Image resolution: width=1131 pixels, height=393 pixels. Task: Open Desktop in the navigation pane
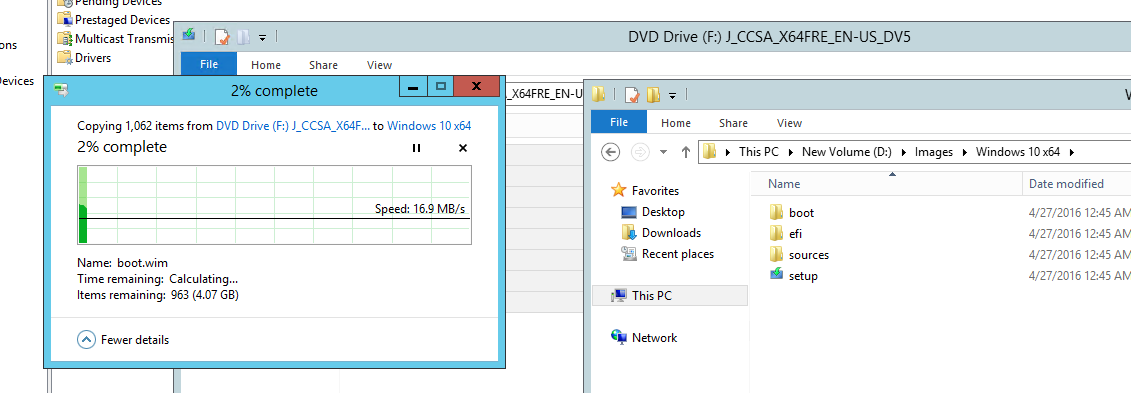point(663,212)
